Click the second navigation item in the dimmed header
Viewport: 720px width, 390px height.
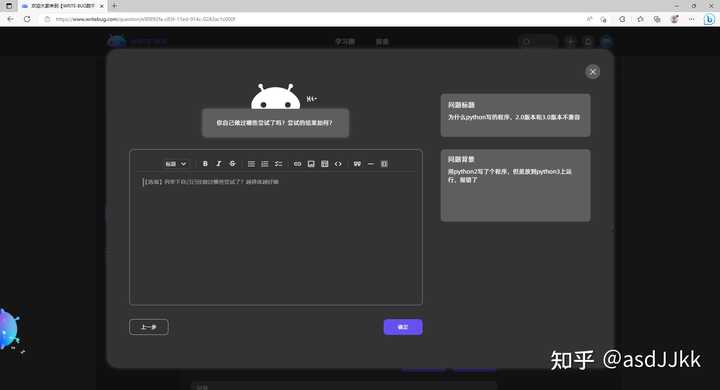(x=382, y=42)
